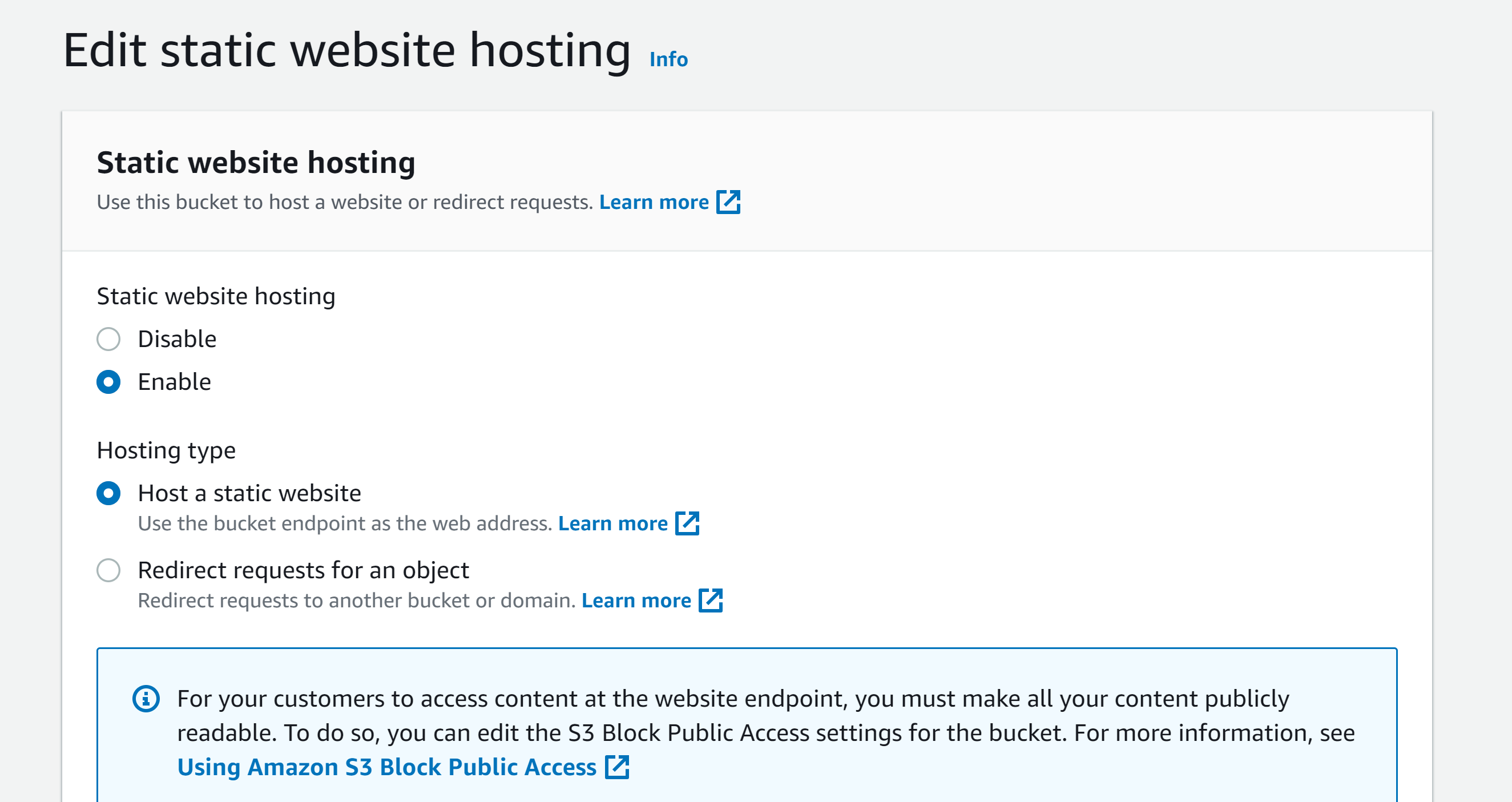Screen dimensions: 1512x802
Task: Click external link icon after Block Public Access
Action: coord(618,767)
